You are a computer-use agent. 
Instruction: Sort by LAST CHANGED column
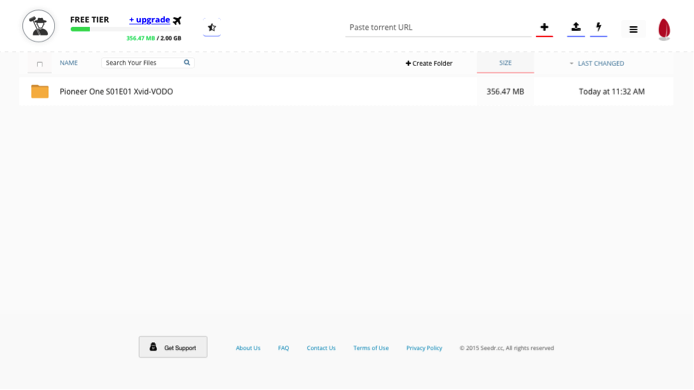point(601,63)
